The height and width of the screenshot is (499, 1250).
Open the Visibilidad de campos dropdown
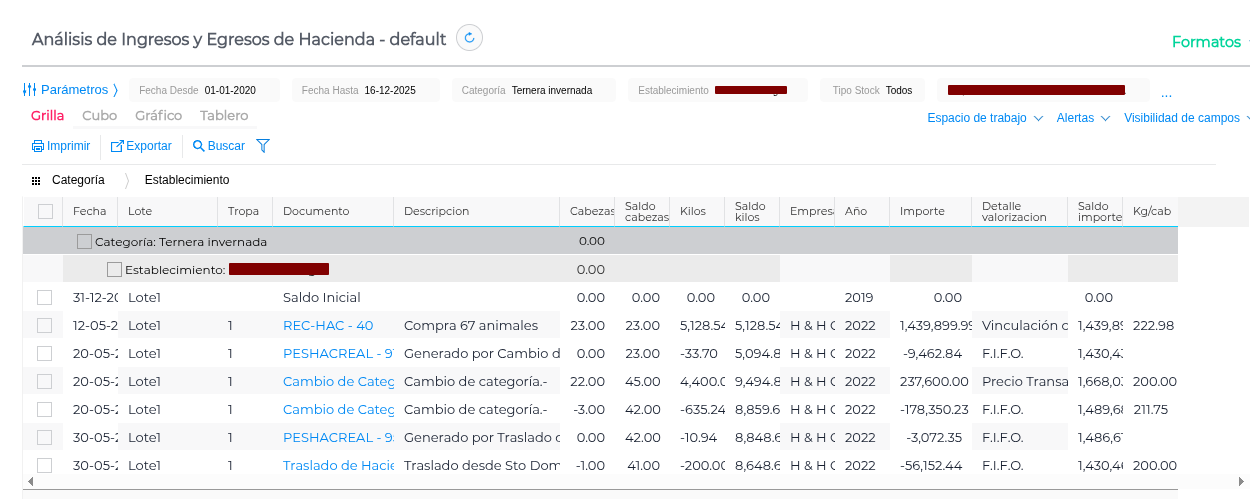[x=1187, y=118]
